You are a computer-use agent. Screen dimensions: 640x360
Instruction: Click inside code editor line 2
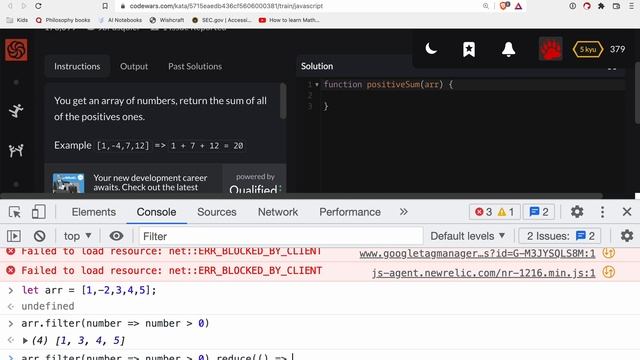(x=473, y=95)
